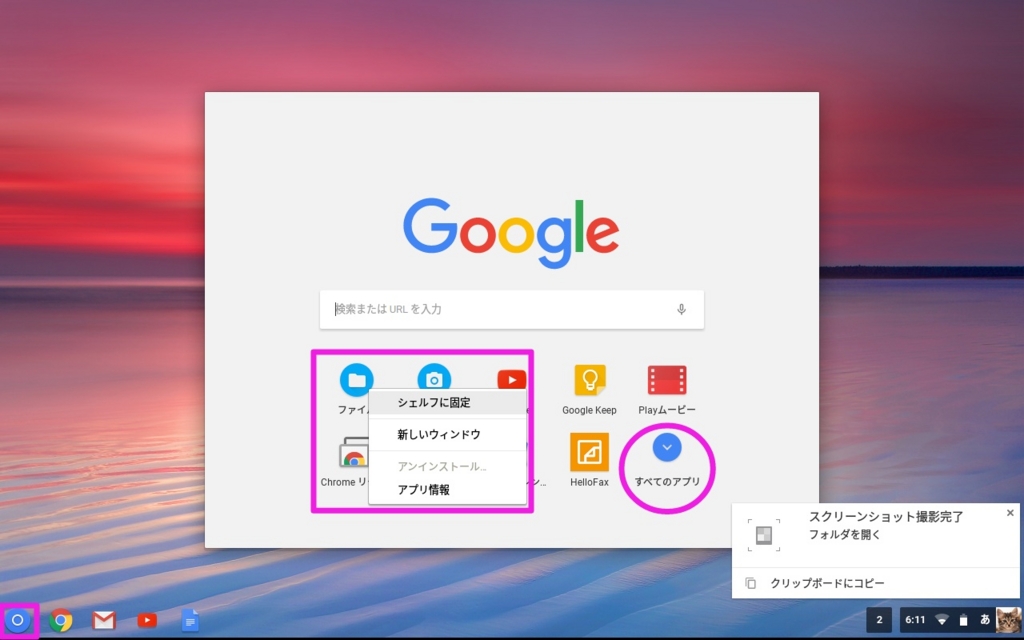Open the notification count indicator showing 2
The width and height of the screenshot is (1024, 640).
[879, 620]
